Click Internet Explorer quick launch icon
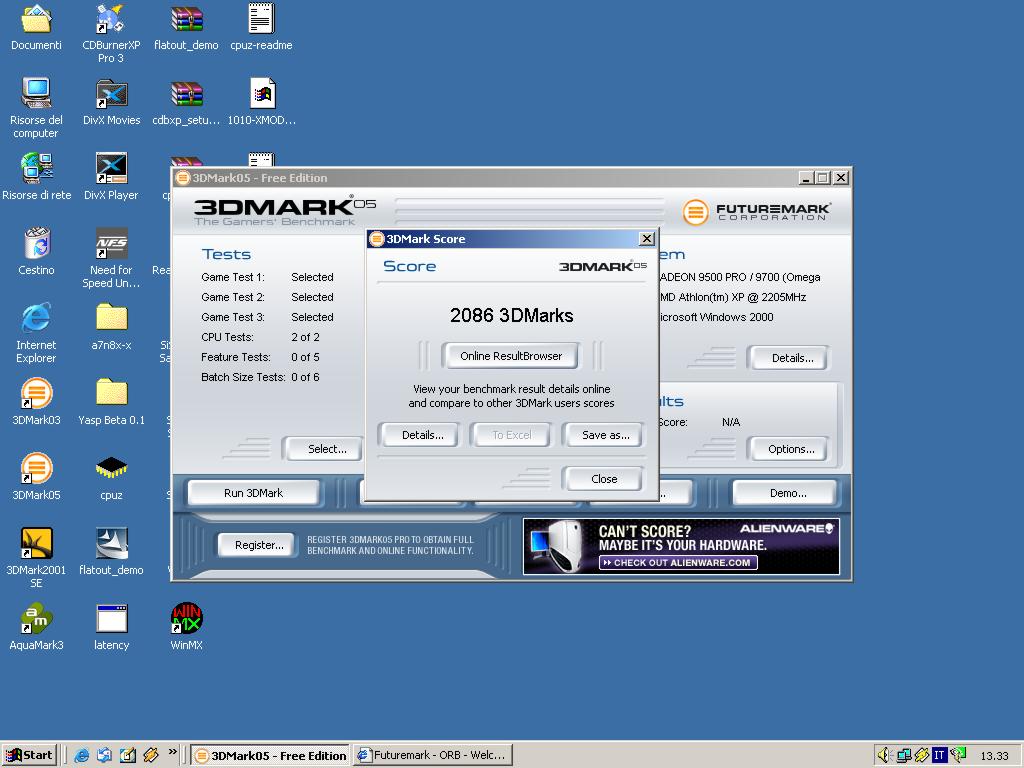The height and width of the screenshot is (768, 1024). pyautogui.click(x=82, y=756)
